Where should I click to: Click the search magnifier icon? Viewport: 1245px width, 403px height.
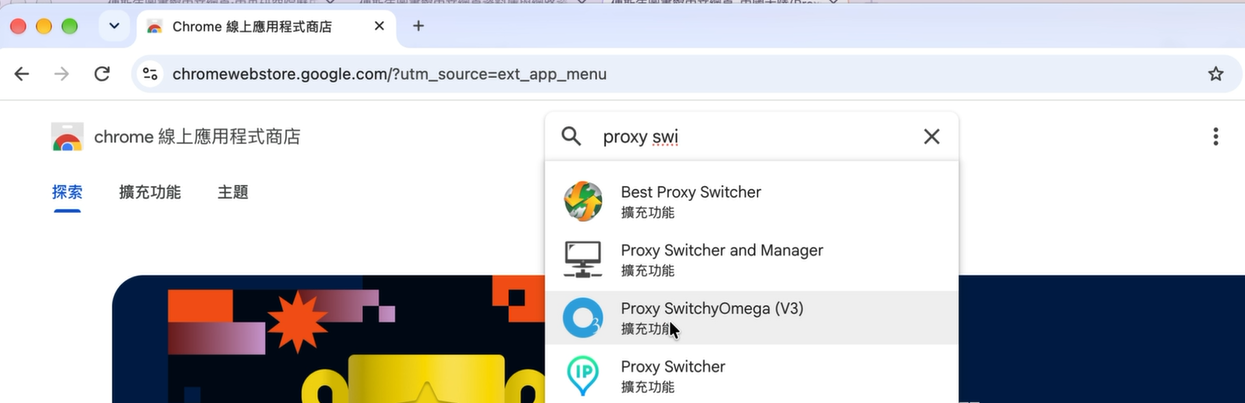pyautogui.click(x=571, y=136)
